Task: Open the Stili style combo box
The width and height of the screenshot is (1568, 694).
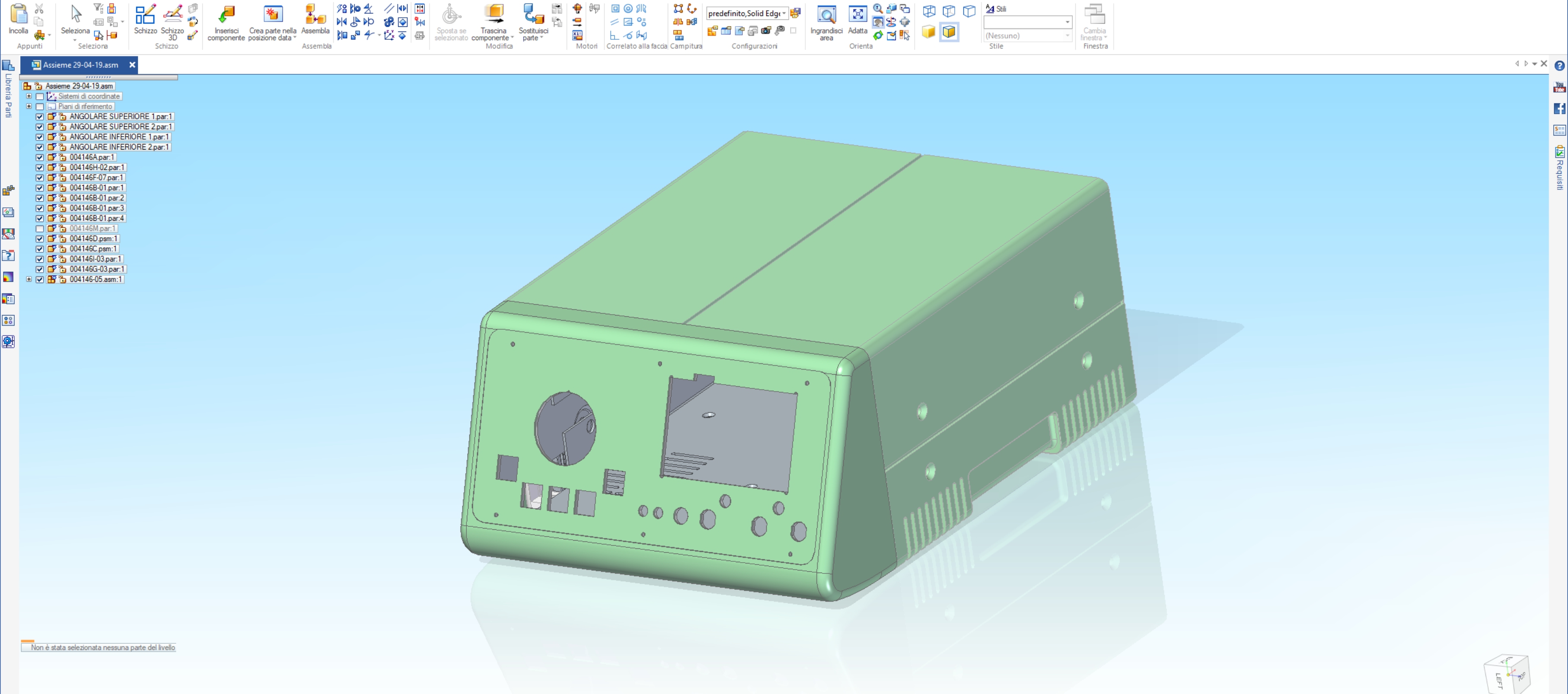Action: coord(1066,22)
